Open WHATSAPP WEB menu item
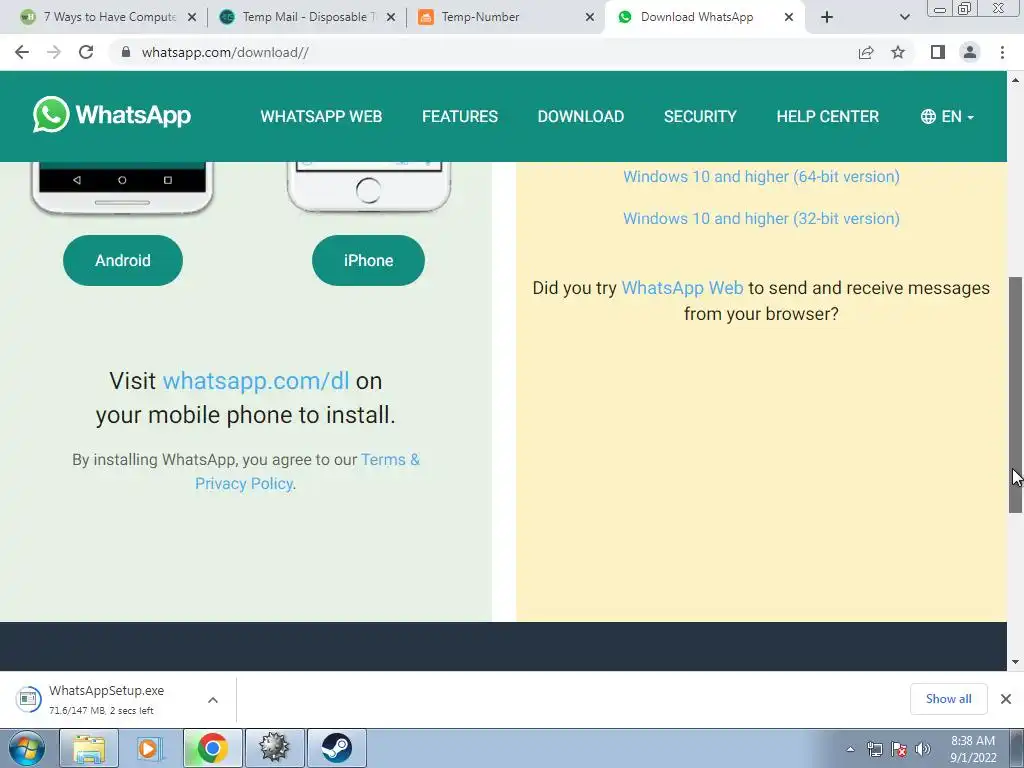The image size is (1024, 768). (x=321, y=116)
